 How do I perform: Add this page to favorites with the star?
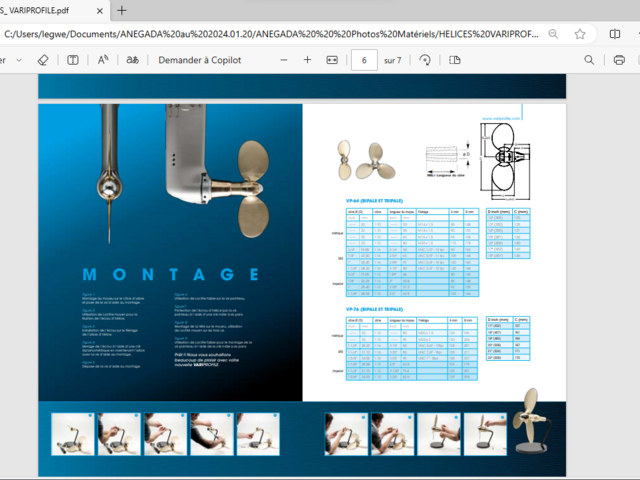pos(580,34)
